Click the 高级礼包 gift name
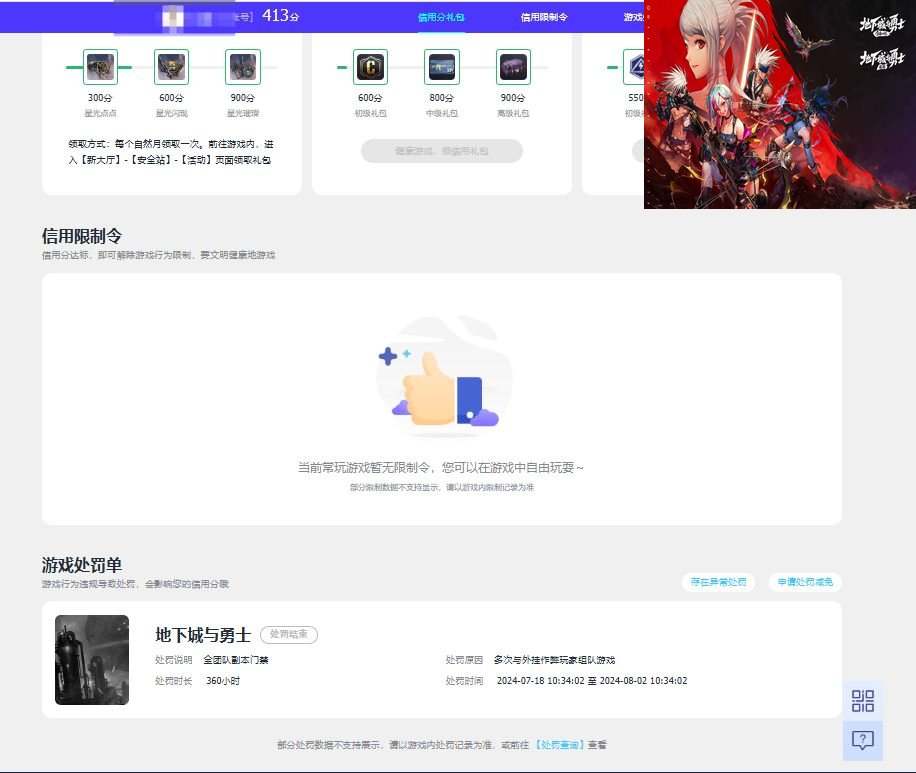Image resolution: width=916 pixels, height=773 pixels. click(x=513, y=113)
